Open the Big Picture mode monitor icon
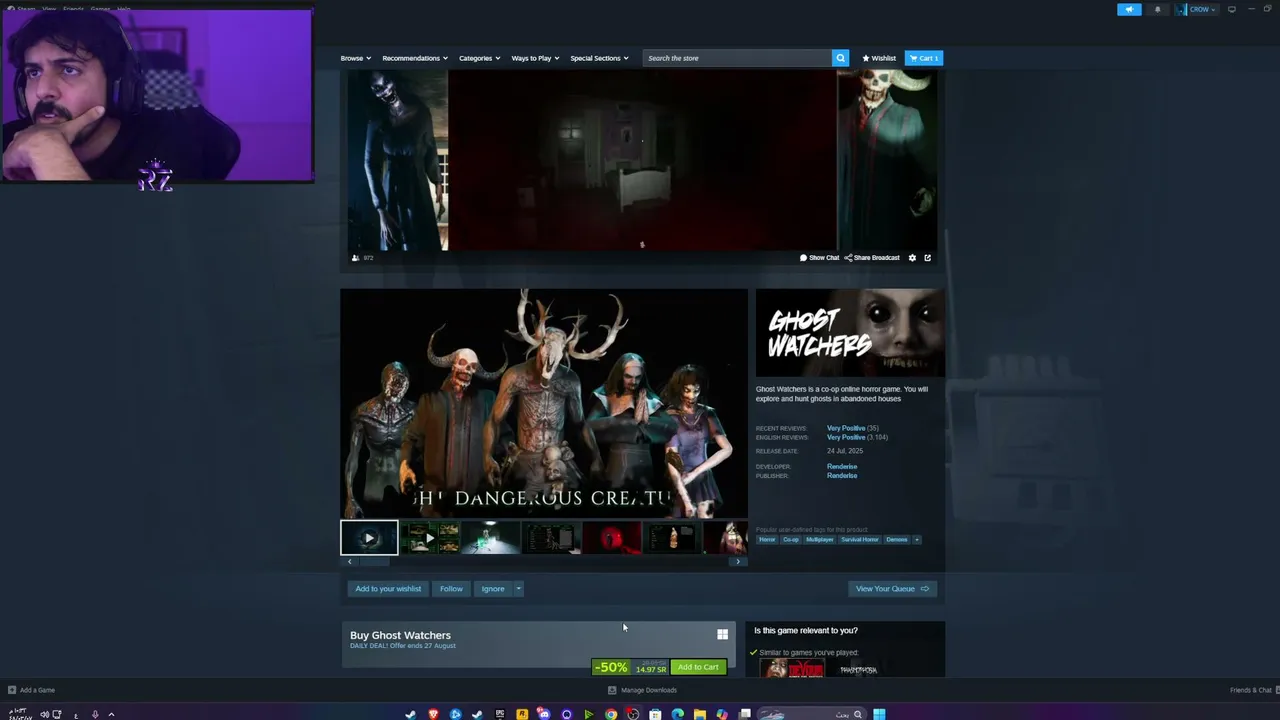Image resolution: width=1280 pixels, height=720 pixels. click(x=1232, y=9)
